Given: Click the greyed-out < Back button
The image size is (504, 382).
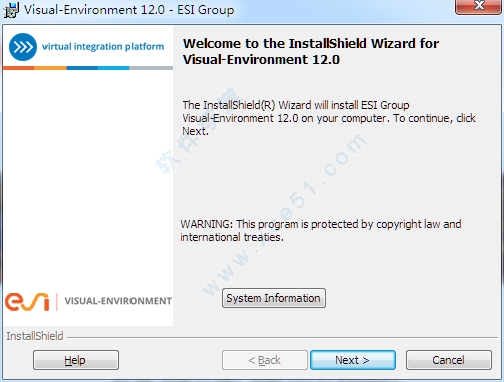Looking at the screenshot, I should [x=265, y=360].
